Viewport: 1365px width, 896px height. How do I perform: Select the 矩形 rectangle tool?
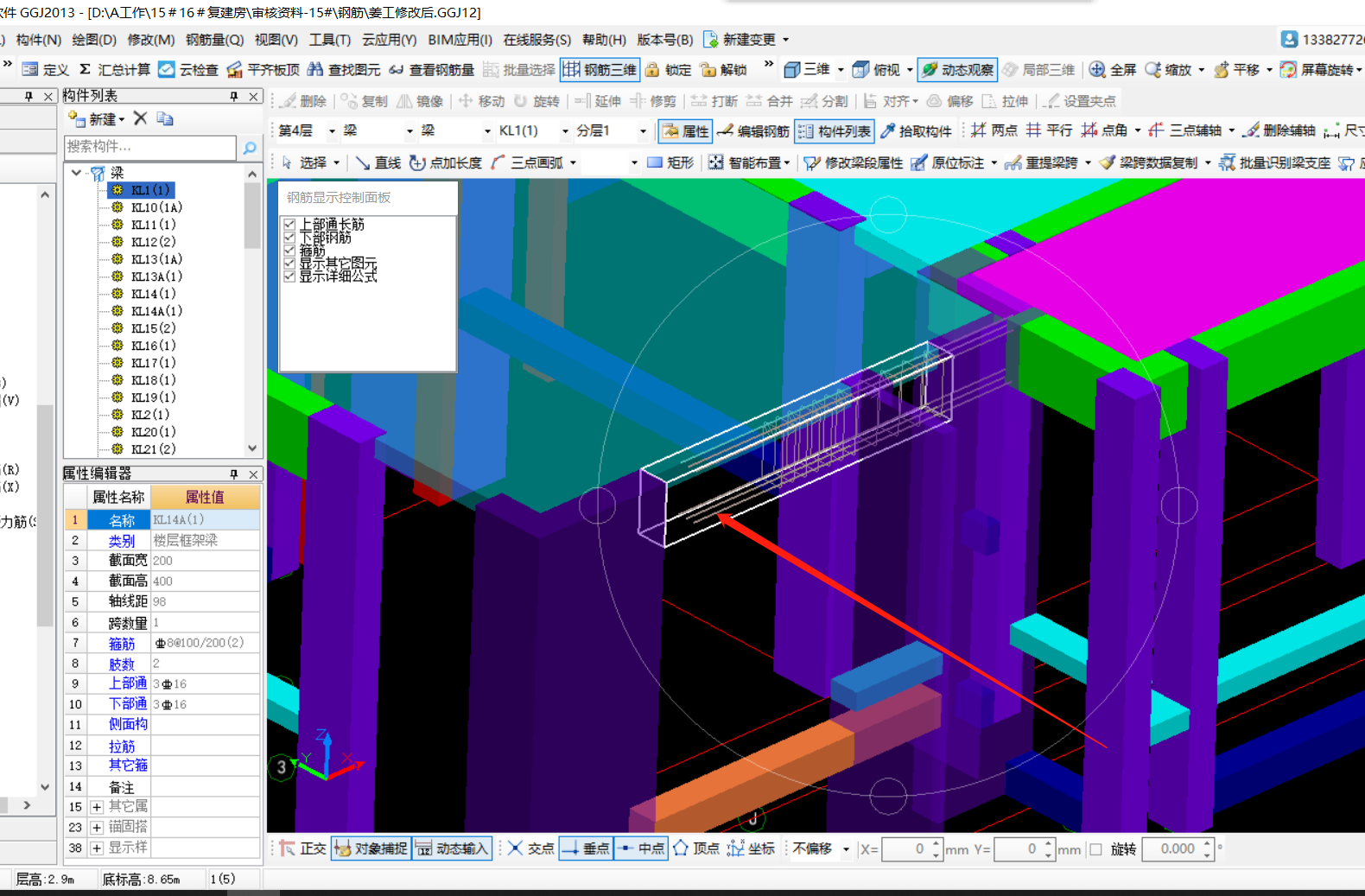click(670, 162)
